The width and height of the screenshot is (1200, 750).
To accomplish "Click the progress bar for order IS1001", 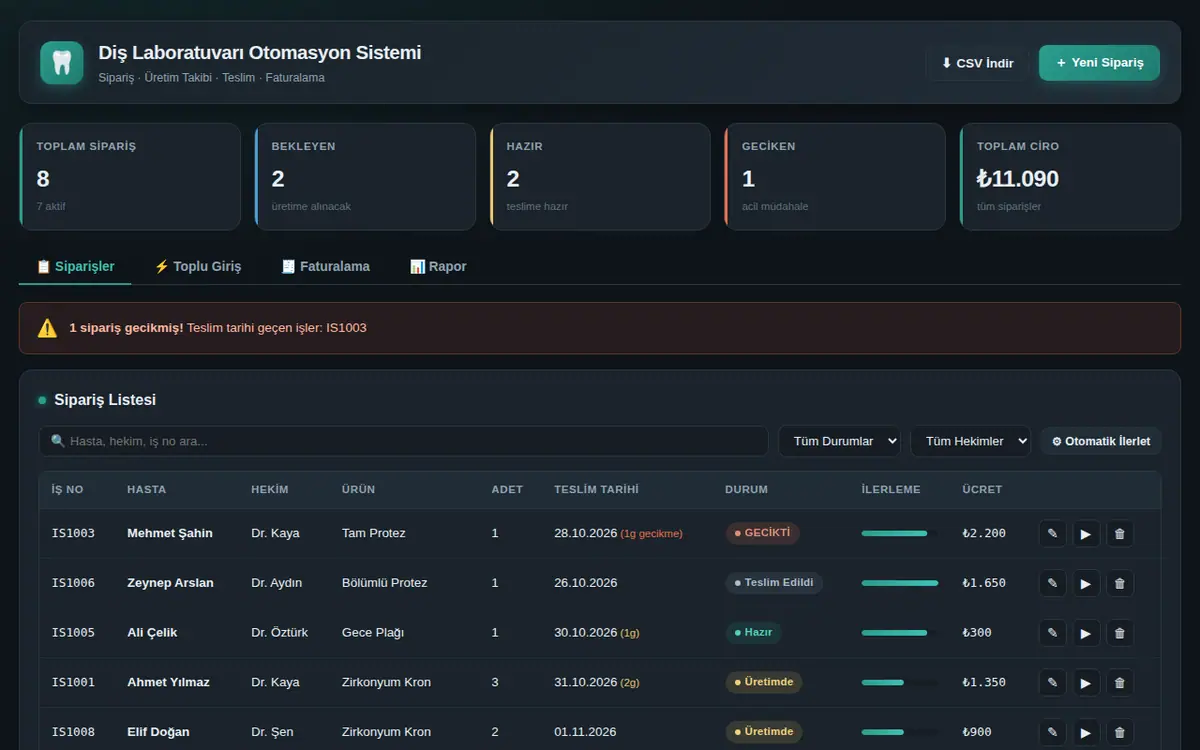I will 900,682.
